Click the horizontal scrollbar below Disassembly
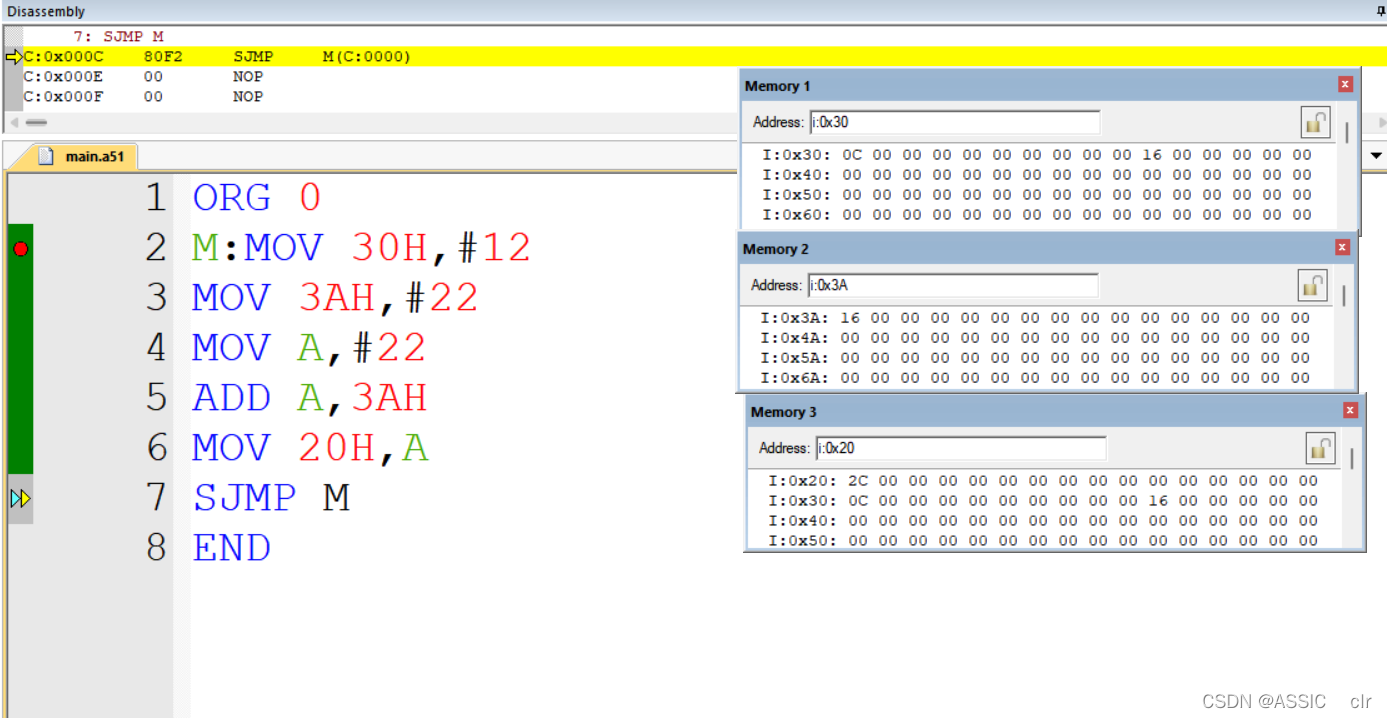This screenshot has height=718, width=1387. pyautogui.click(x=36, y=121)
